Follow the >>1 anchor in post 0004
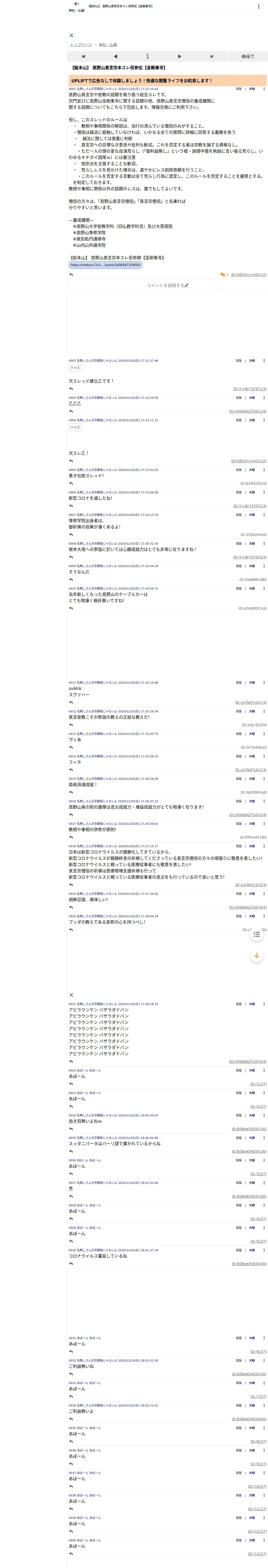 pos(75,427)
